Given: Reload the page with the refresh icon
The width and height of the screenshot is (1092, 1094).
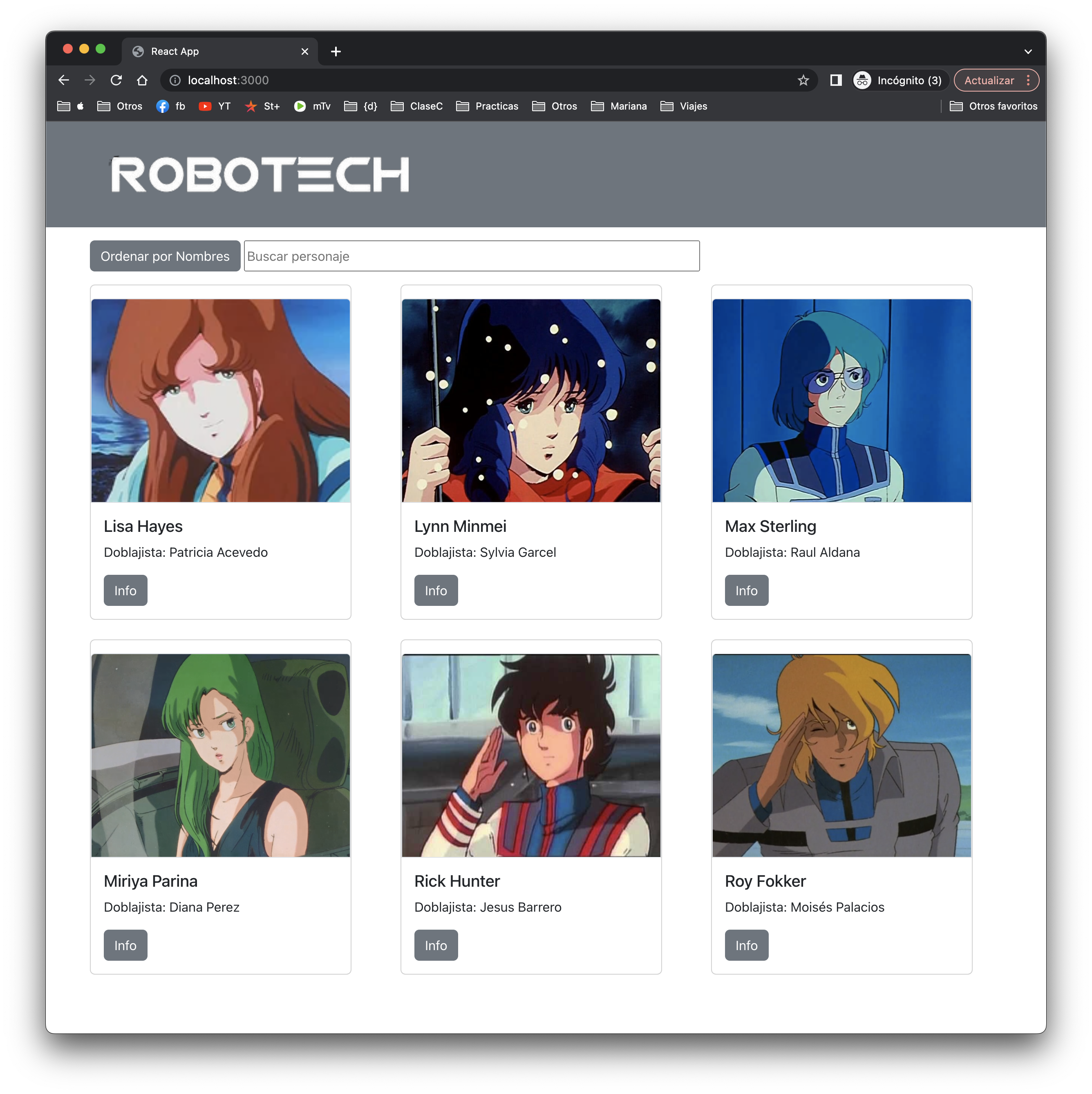Looking at the screenshot, I should (x=116, y=81).
